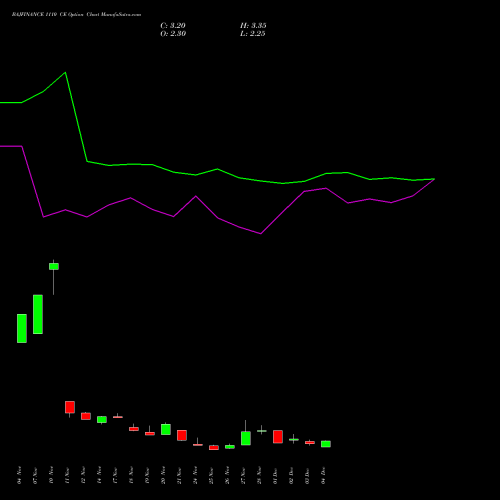Click the 25 Nov date label

[x=211, y=475]
